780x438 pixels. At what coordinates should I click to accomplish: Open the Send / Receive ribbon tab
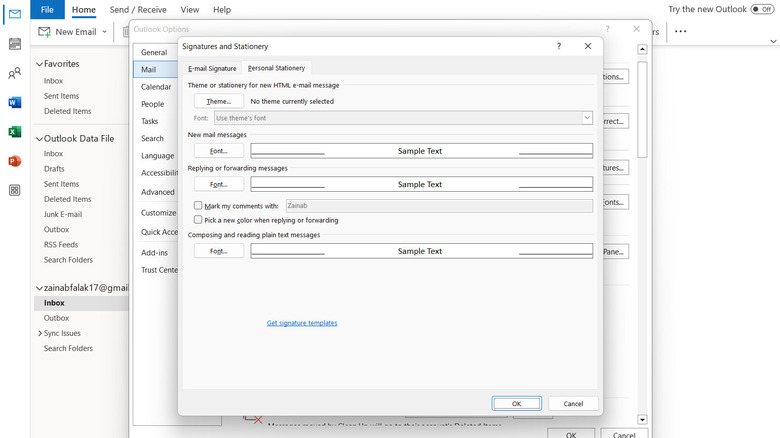pyautogui.click(x=139, y=10)
